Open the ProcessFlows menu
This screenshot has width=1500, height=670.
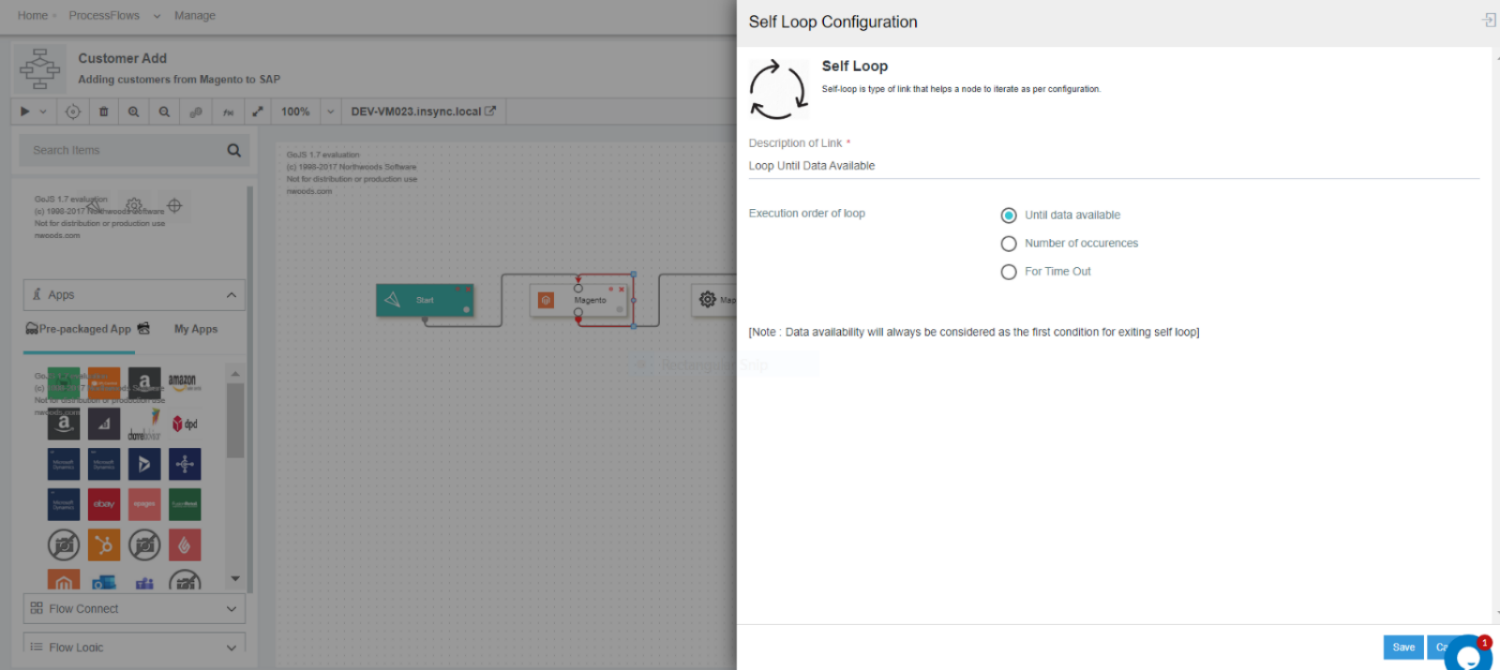click(x=104, y=16)
